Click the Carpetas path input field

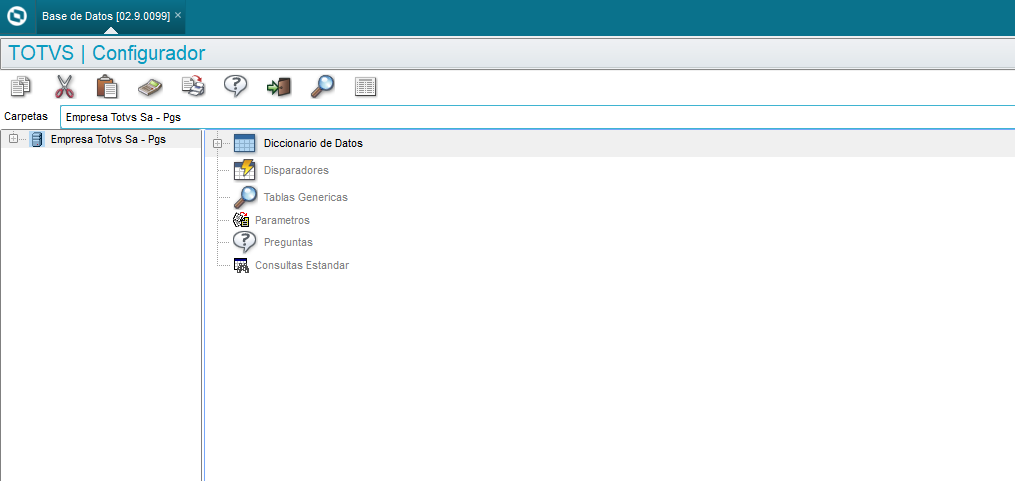[x=537, y=118]
